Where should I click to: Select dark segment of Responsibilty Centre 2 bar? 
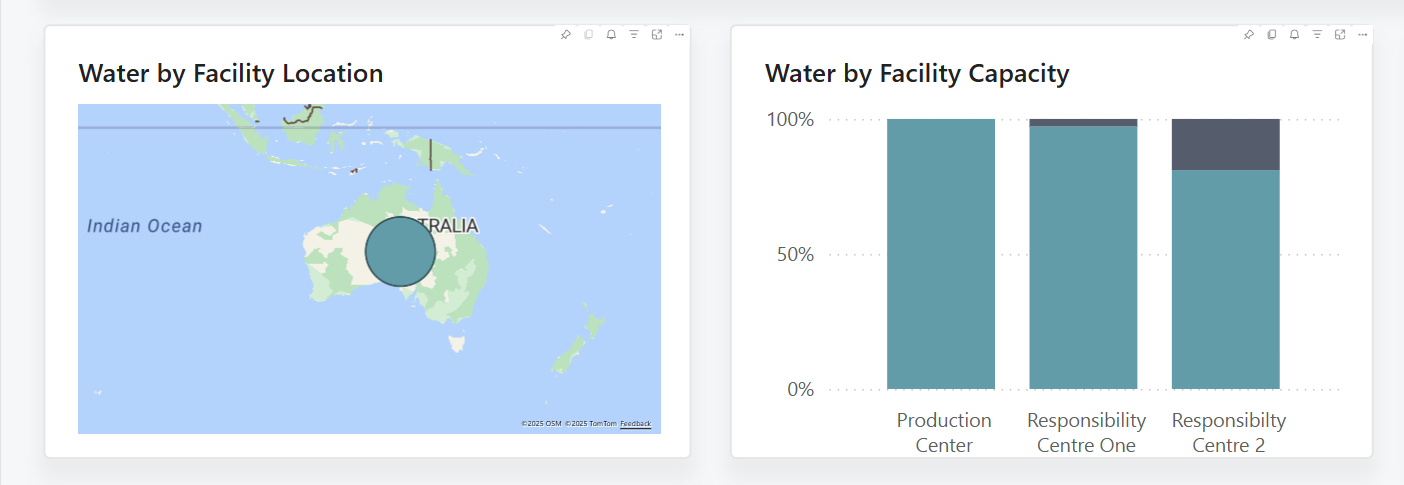(x=1225, y=144)
